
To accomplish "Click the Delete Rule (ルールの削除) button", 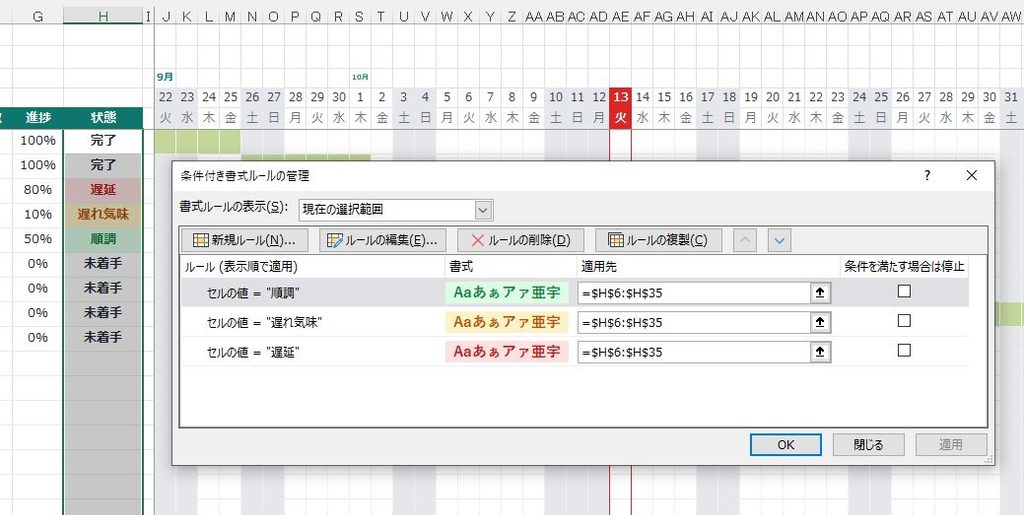I will pyautogui.click(x=520, y=240).
